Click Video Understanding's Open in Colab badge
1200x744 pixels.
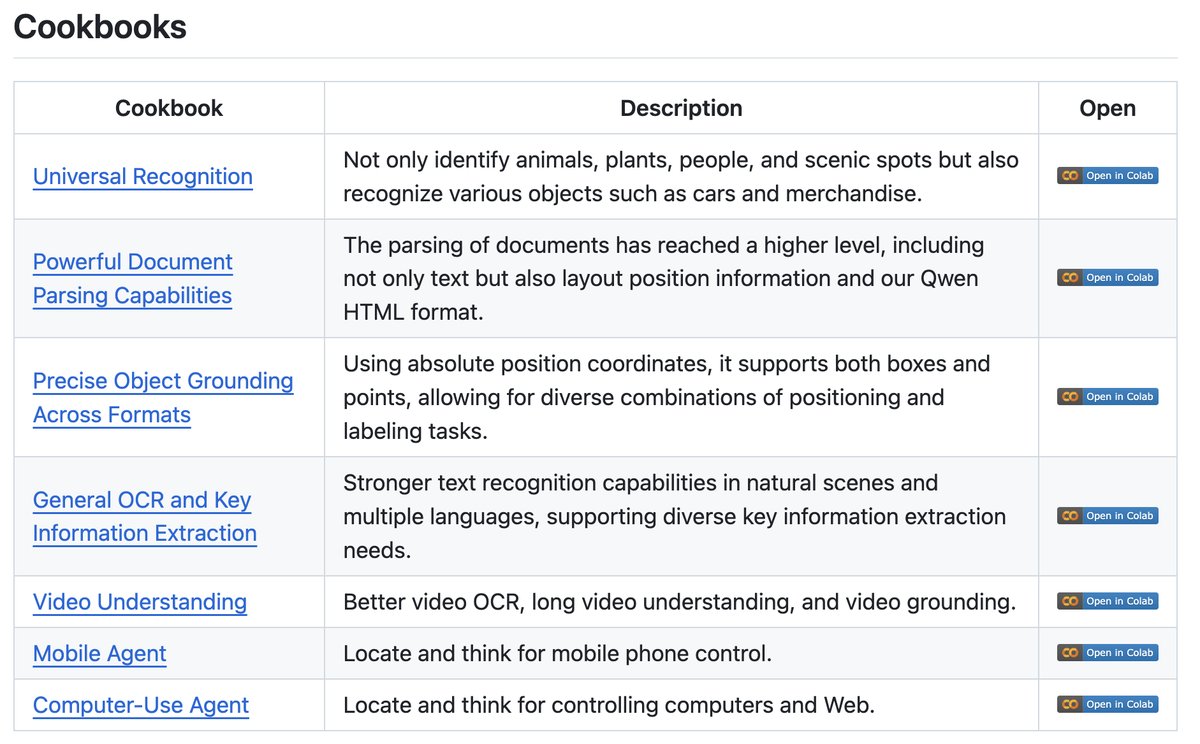[1107, 602]
